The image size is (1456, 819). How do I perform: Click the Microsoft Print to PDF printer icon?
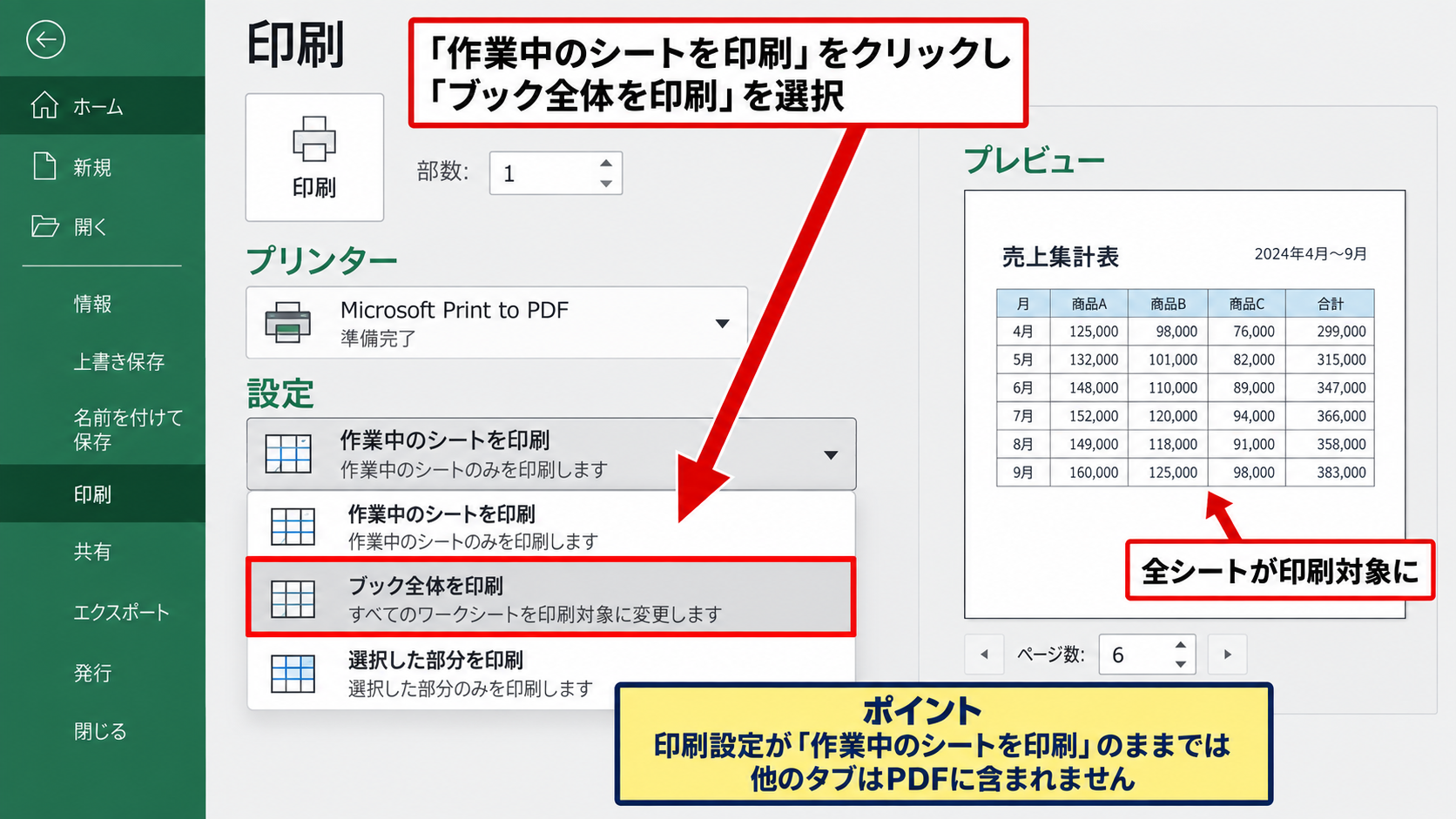[287, 322]
